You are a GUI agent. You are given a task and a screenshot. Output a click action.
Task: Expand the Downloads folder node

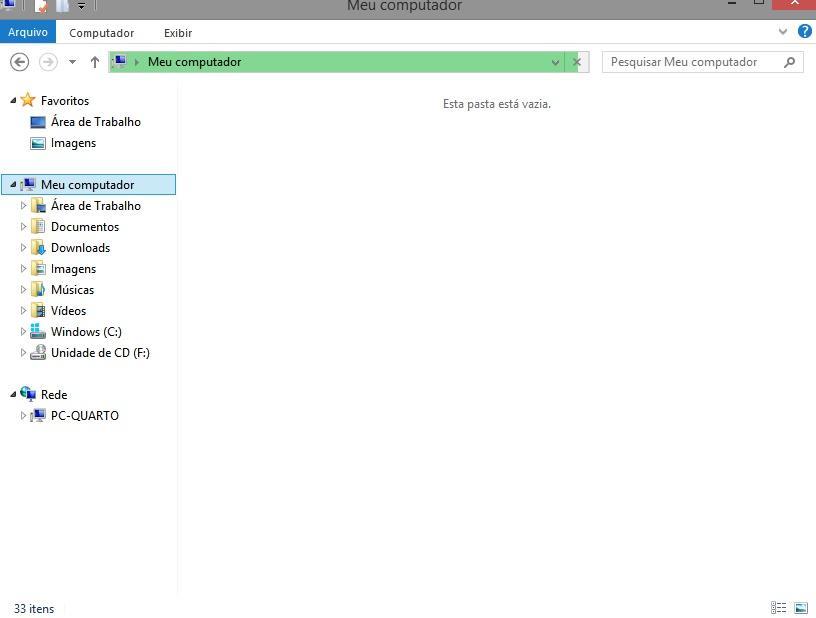[x=23, y=248]
